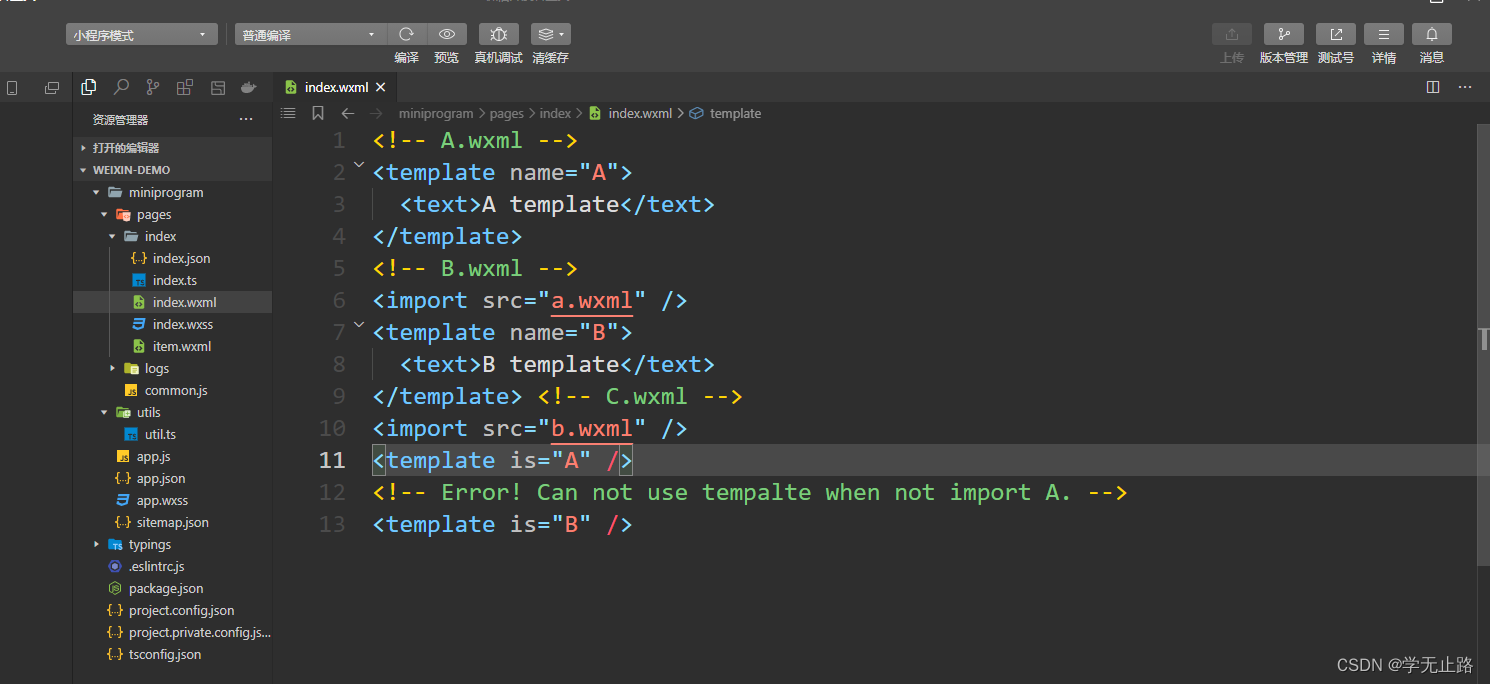Click the upload icon button
This screenshot has height=684, width=1490.
pos(1232,34)
